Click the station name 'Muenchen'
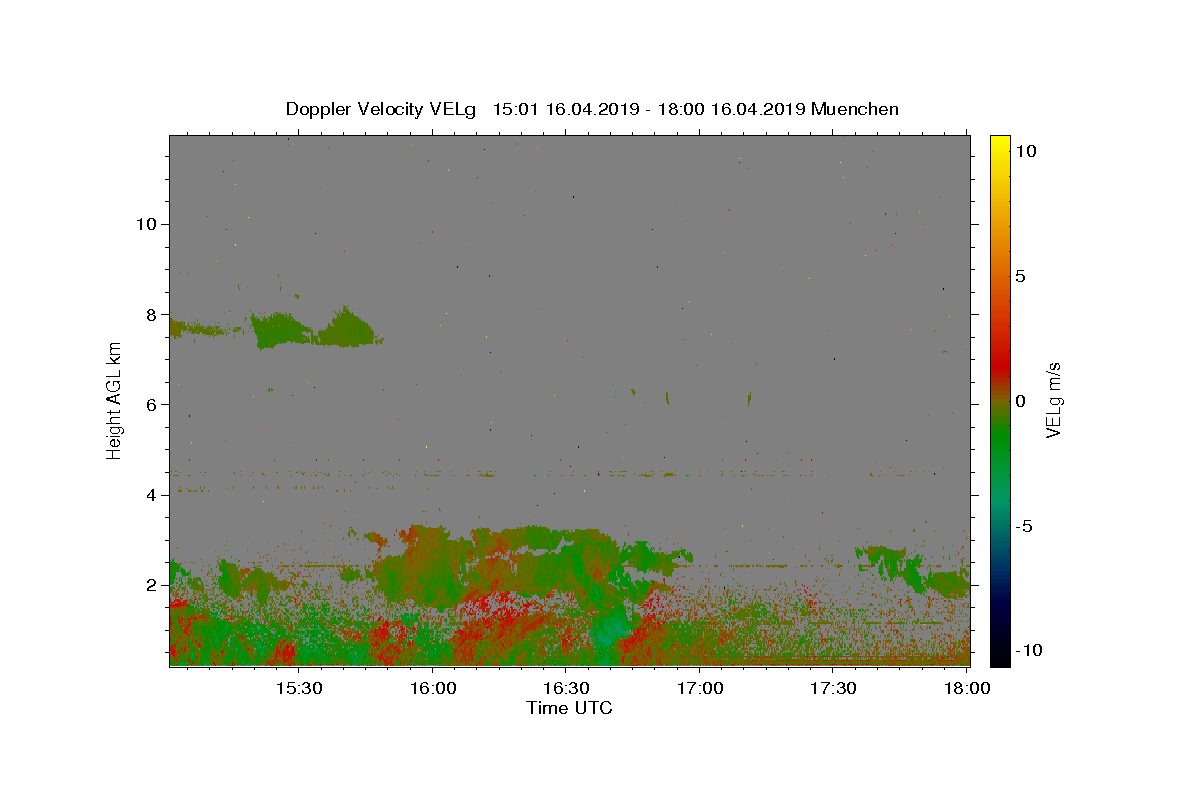 (x=855, y=109)
